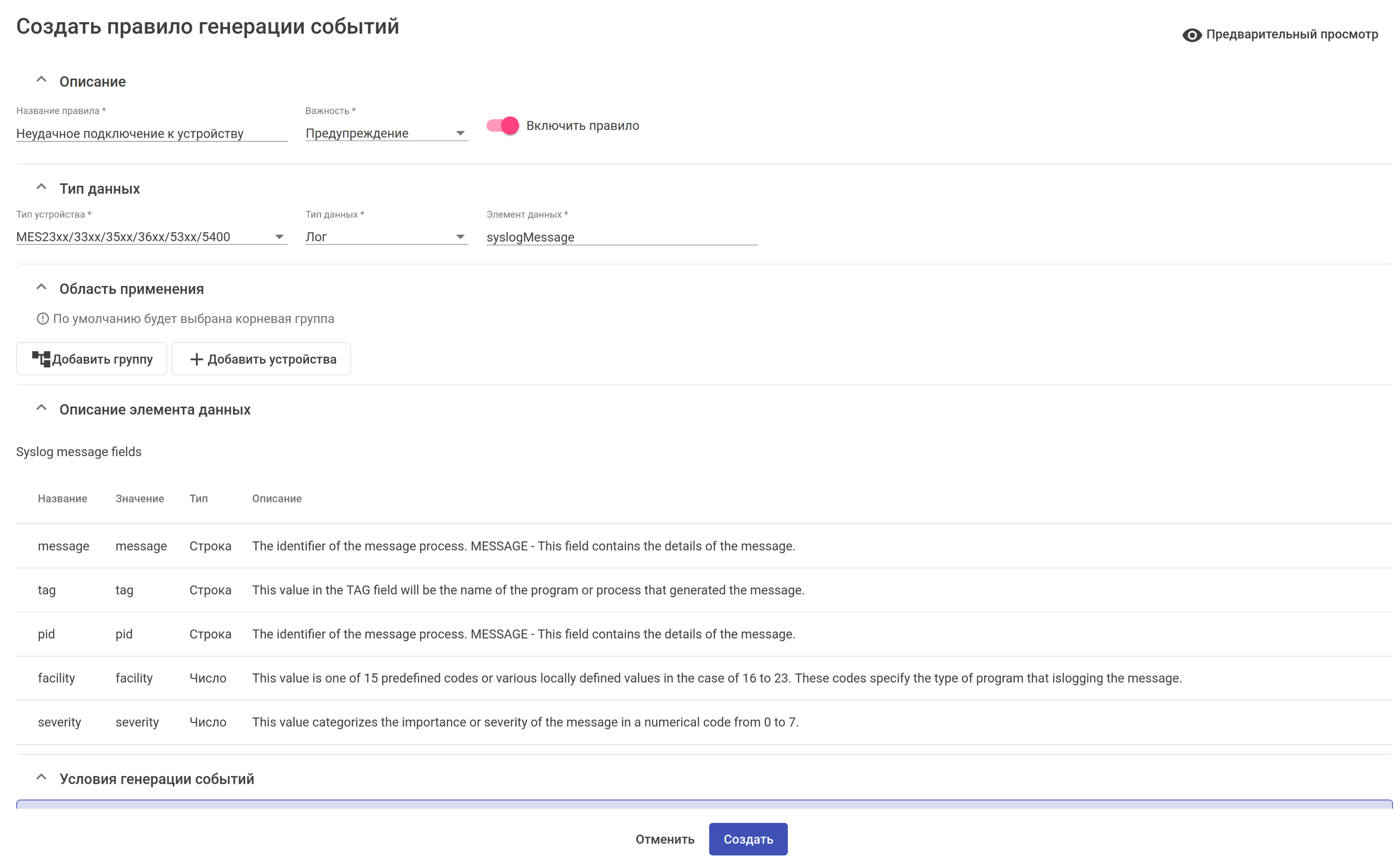The image size is (1400, 861).
Task: Collapse Описание элемента данных chevron
Action: (41, 408)
